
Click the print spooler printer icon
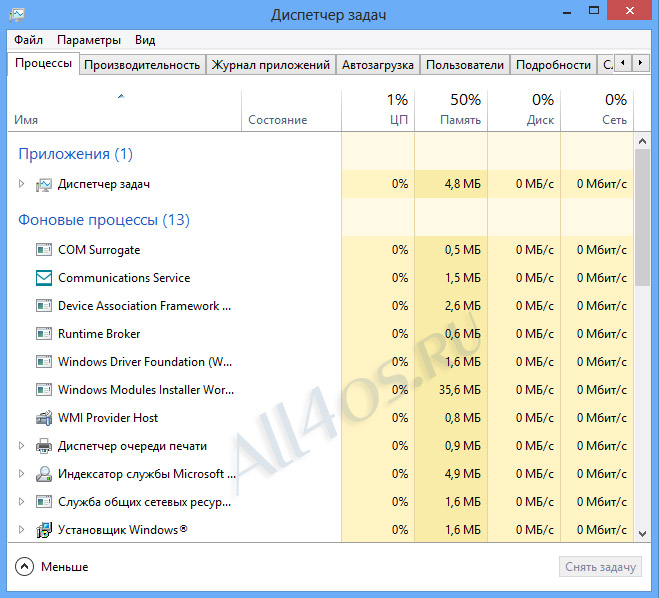[44, 446]
